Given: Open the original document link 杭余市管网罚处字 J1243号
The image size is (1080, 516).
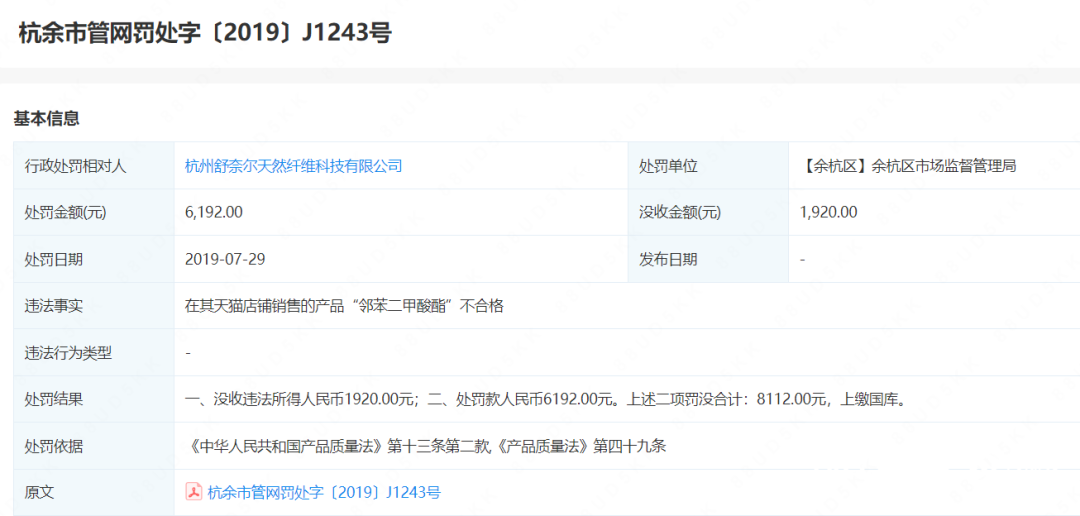Looking at the screenshot, I should pos(324,493).
